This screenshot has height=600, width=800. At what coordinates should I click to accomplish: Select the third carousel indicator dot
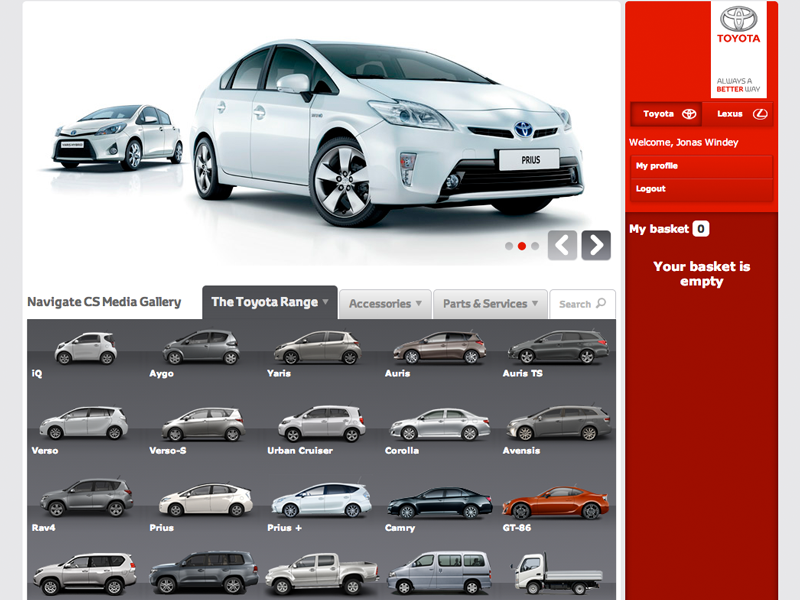(535, 246)
